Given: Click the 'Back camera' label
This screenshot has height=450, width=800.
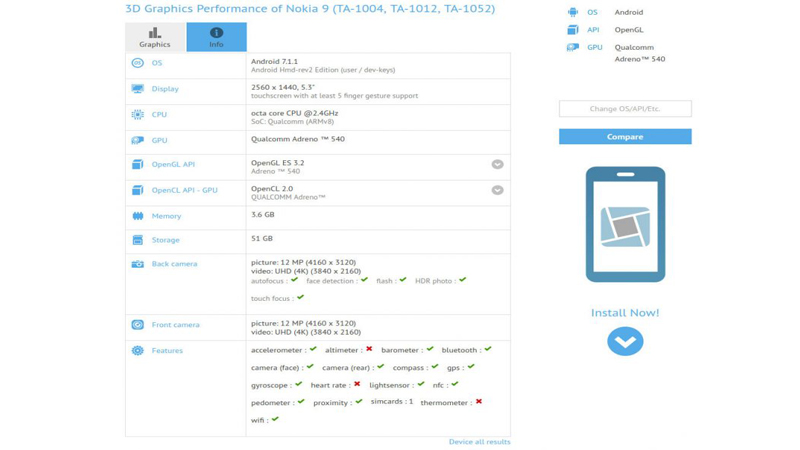Looking at the screenshot, I should [174, 264].
